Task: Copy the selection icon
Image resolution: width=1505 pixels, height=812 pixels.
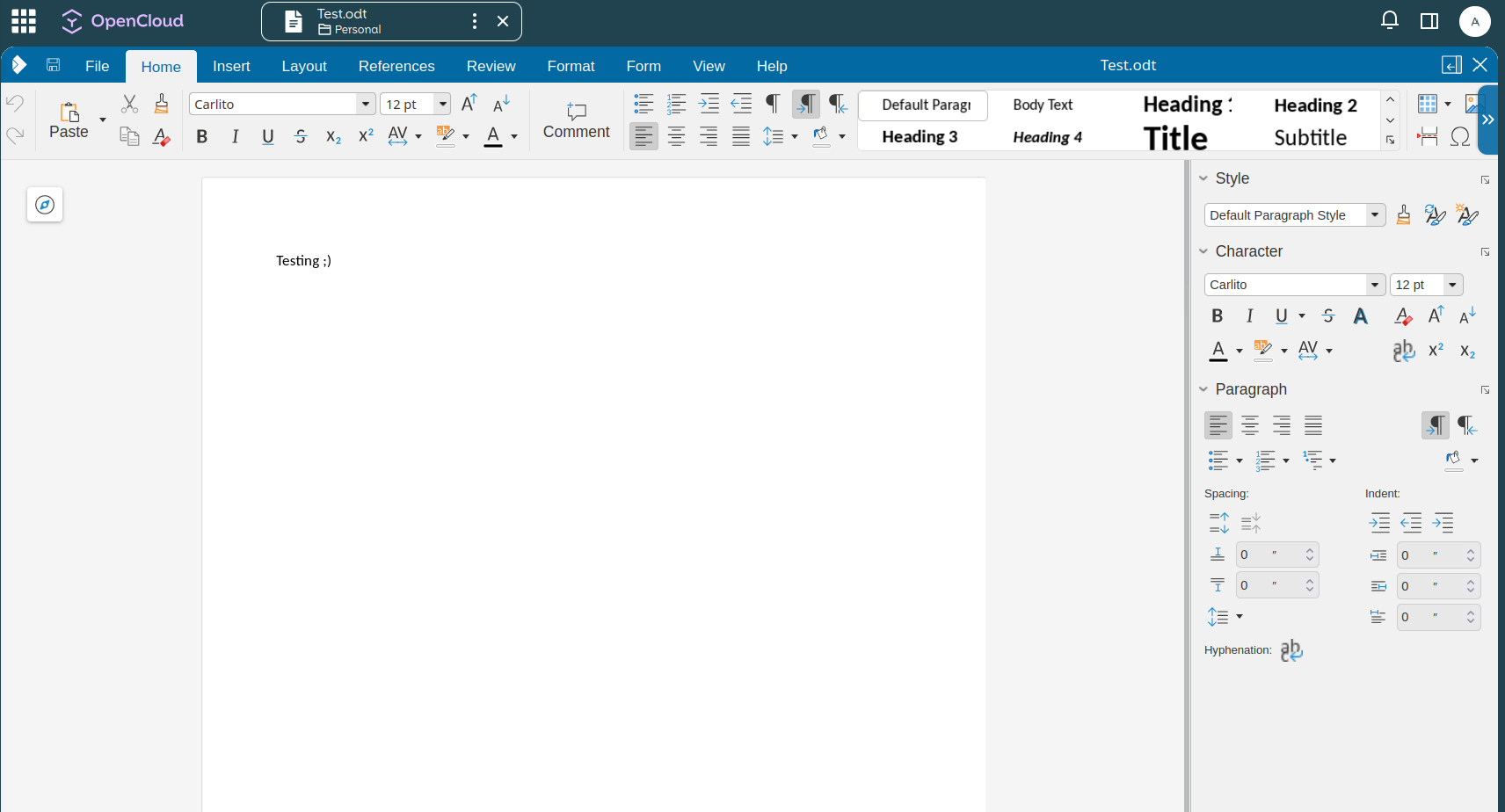Action: tap(129, 136)
